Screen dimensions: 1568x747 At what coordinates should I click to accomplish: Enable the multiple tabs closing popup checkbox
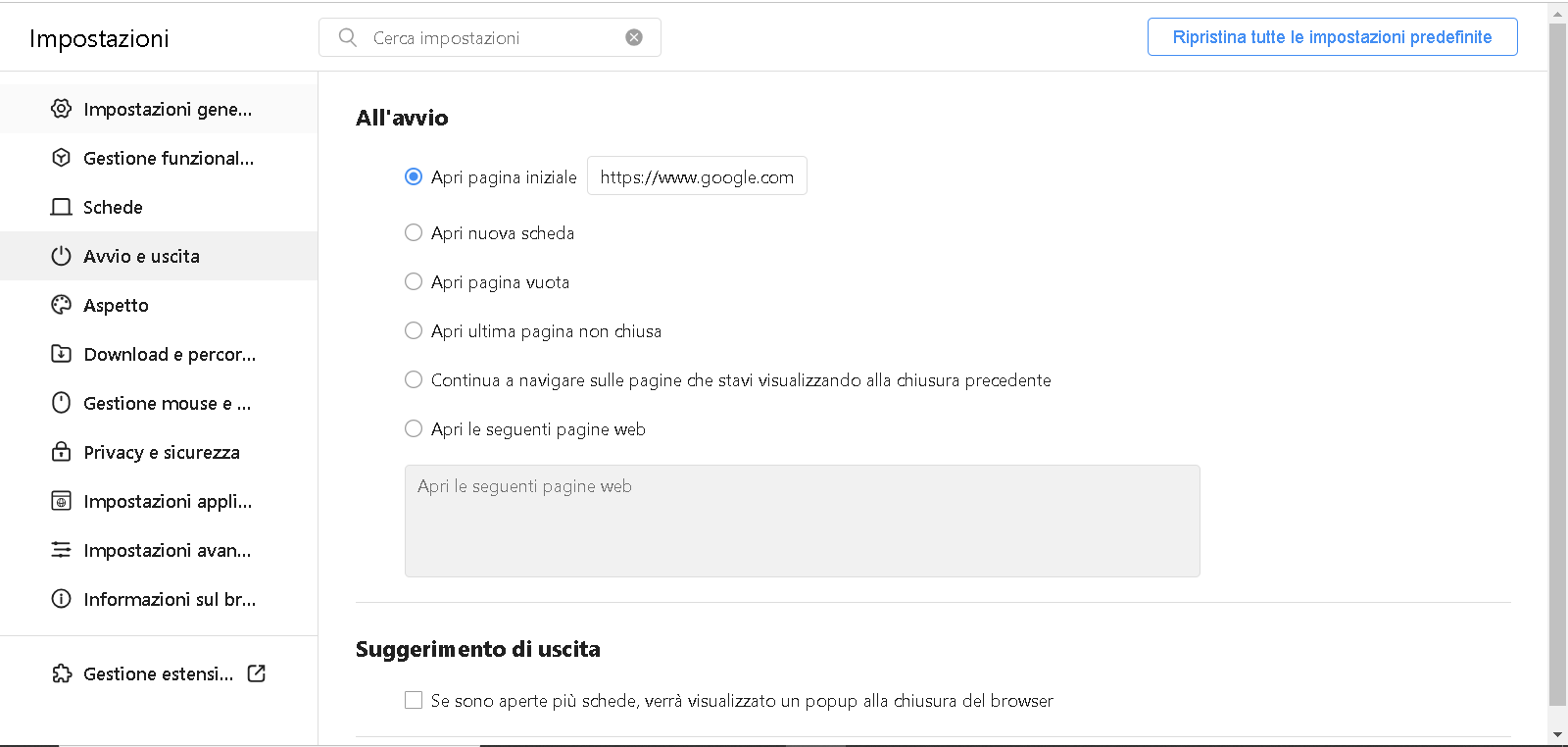click(x=414, y=700)
